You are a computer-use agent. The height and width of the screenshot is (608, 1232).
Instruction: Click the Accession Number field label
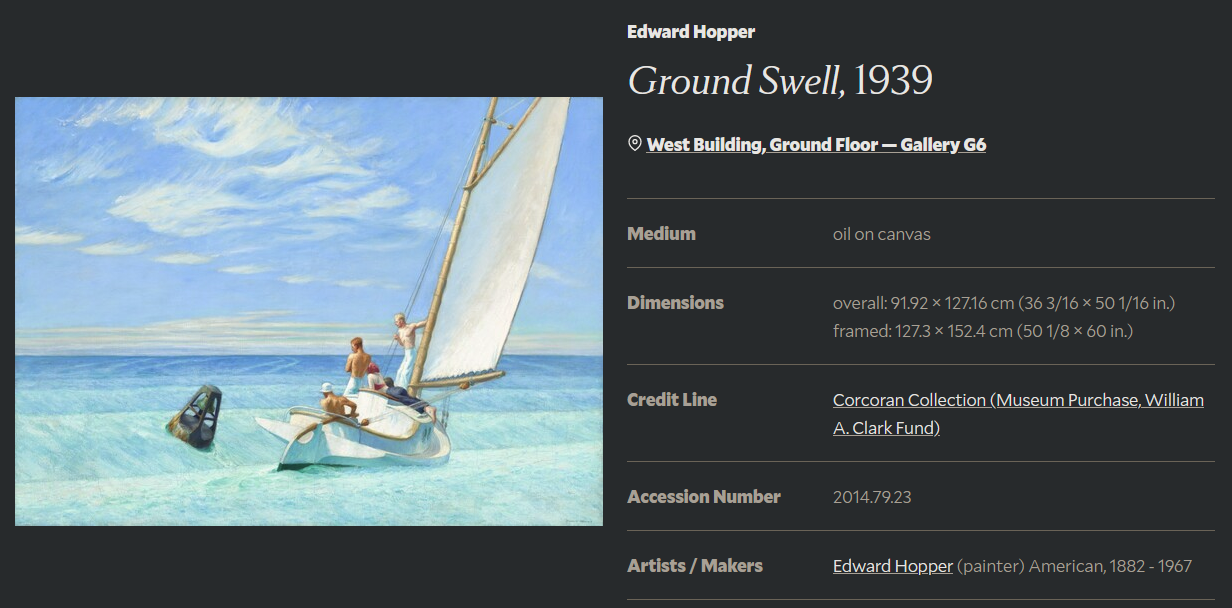pyautogui.click(x=703, y=497)
